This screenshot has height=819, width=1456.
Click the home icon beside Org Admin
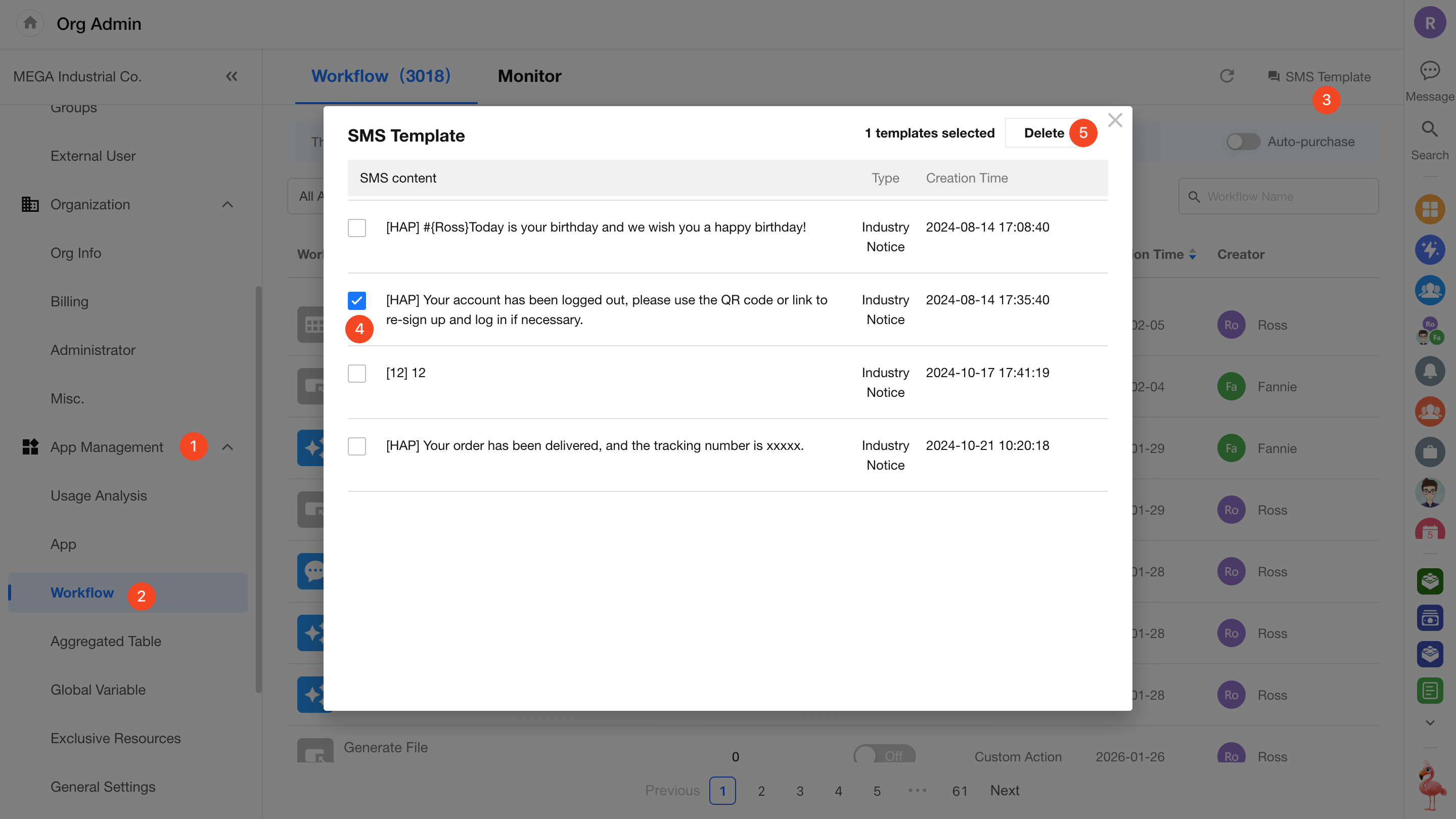click(30, 23)
